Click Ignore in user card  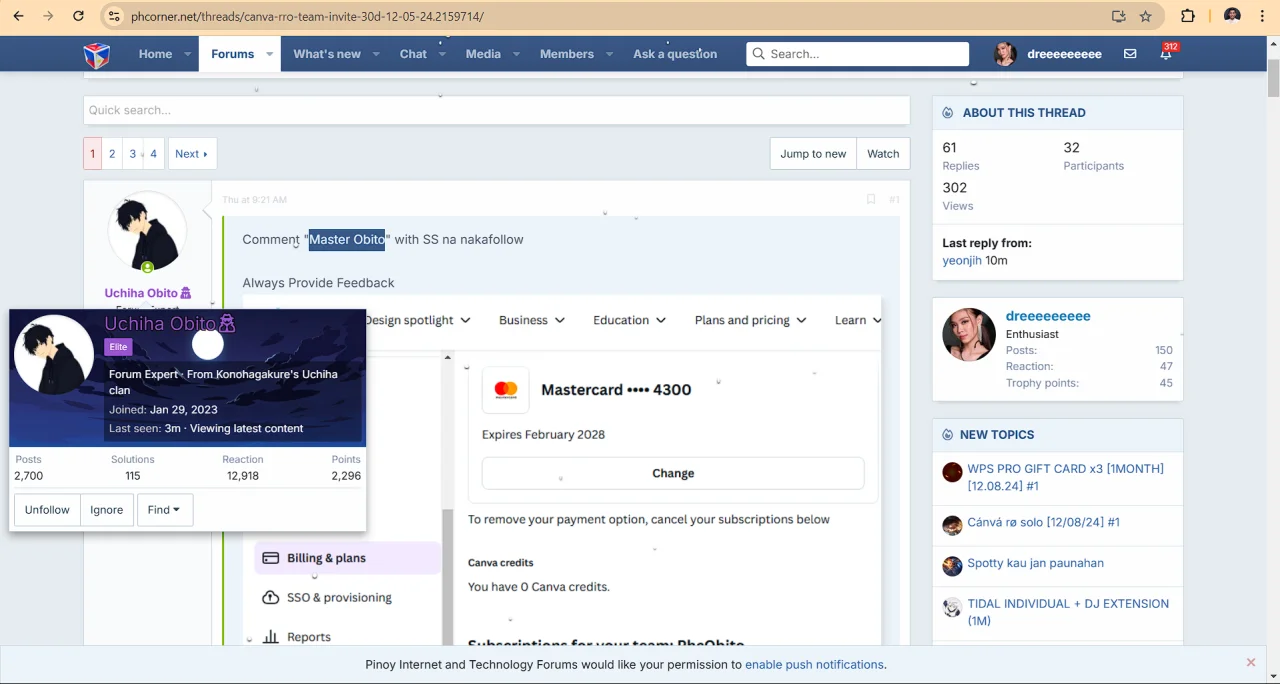(x=106, y=510)
